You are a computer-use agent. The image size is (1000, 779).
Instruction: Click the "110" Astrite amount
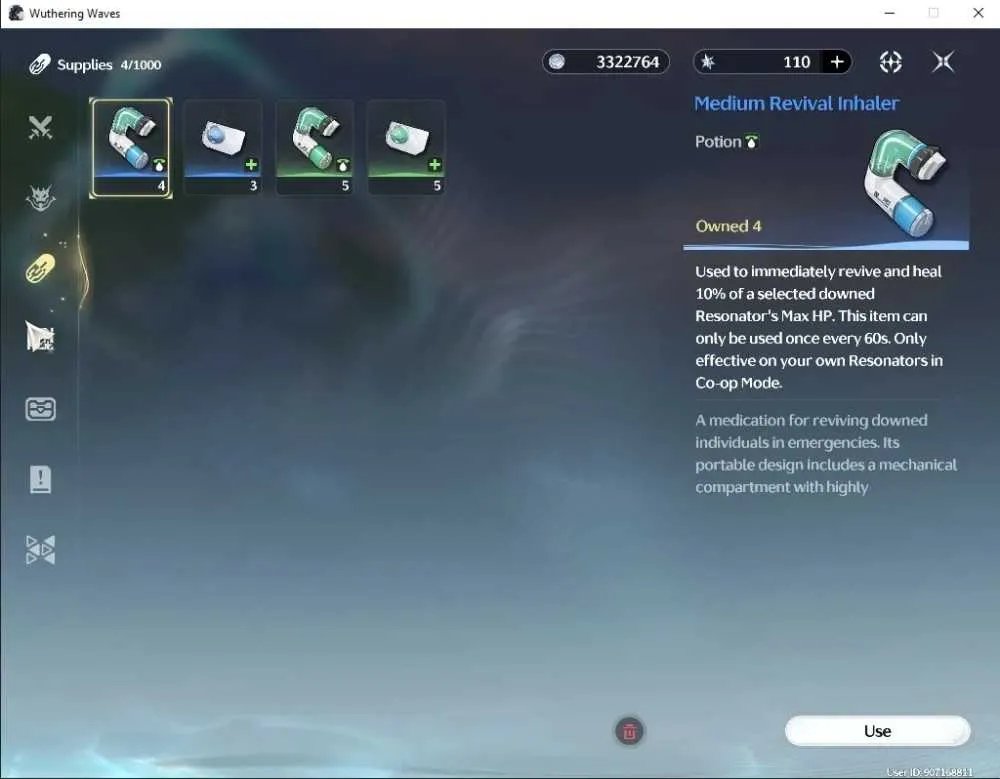[x=797, y=62]
